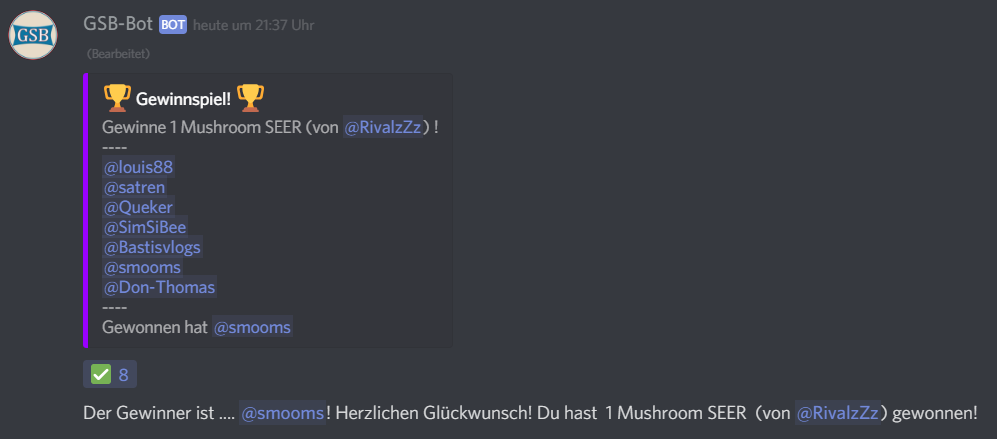This screenshot has height=439, width=997.
Task: Open the @satren mention
Action: [x=134, y=187]
